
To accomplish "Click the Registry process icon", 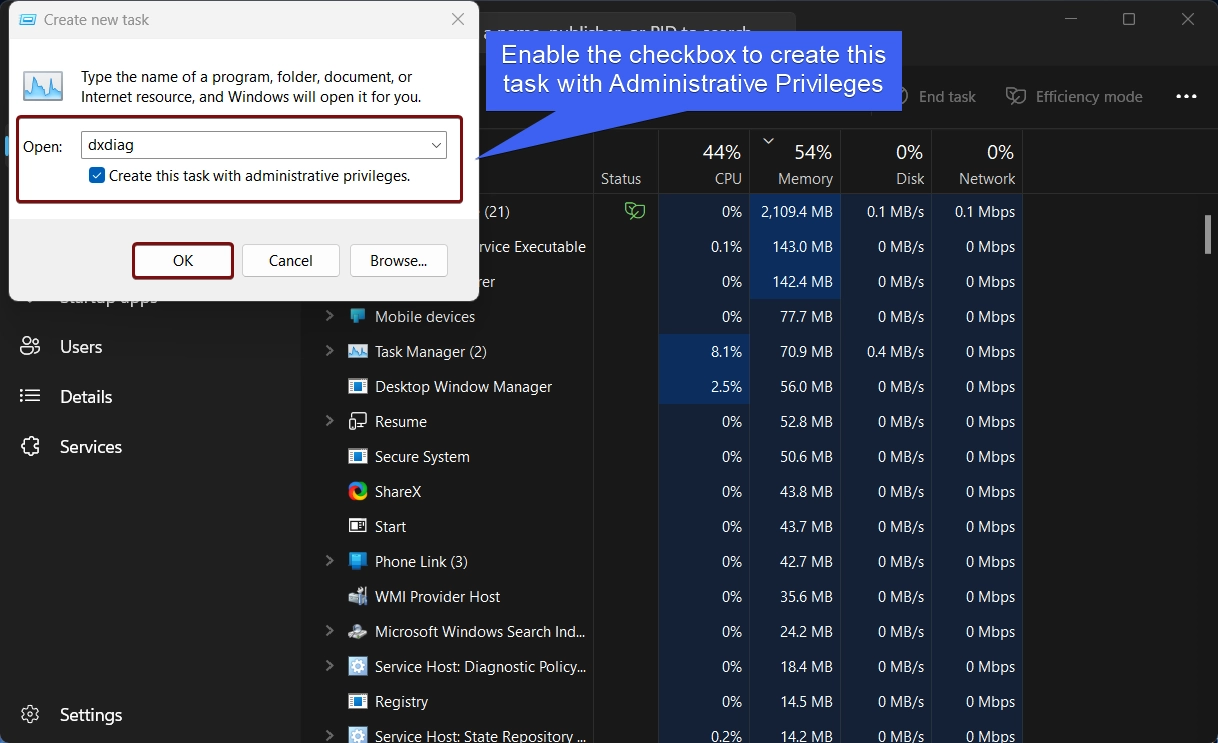I will (357, 701).
